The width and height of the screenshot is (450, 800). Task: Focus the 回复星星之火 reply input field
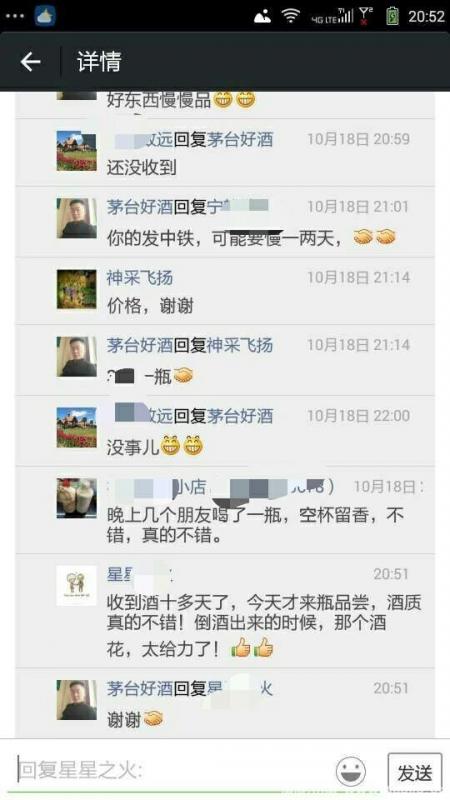click(171, 770)
